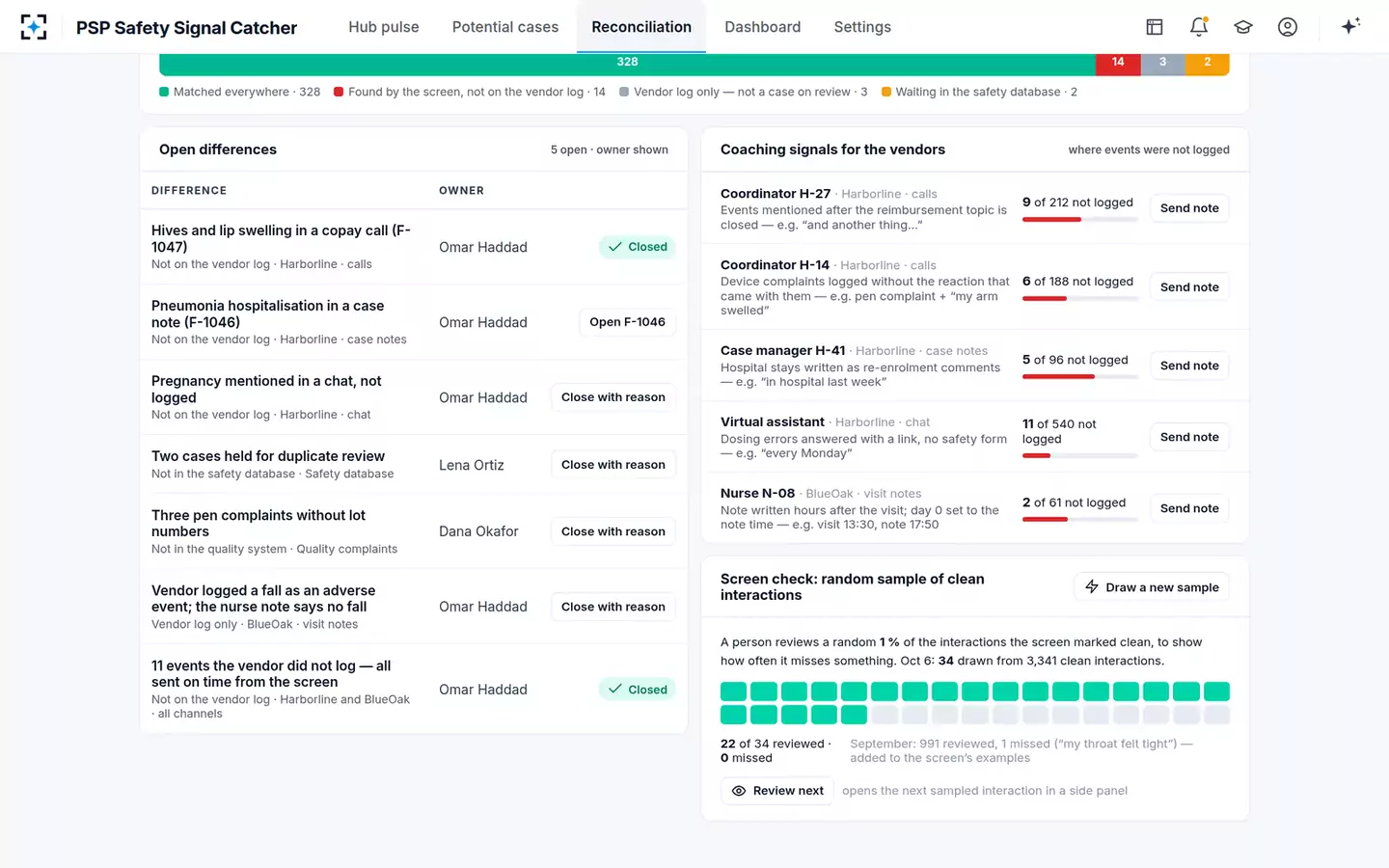
Task: Click 'Found by the screen' legend entry
Action: (x=470, y=92)
